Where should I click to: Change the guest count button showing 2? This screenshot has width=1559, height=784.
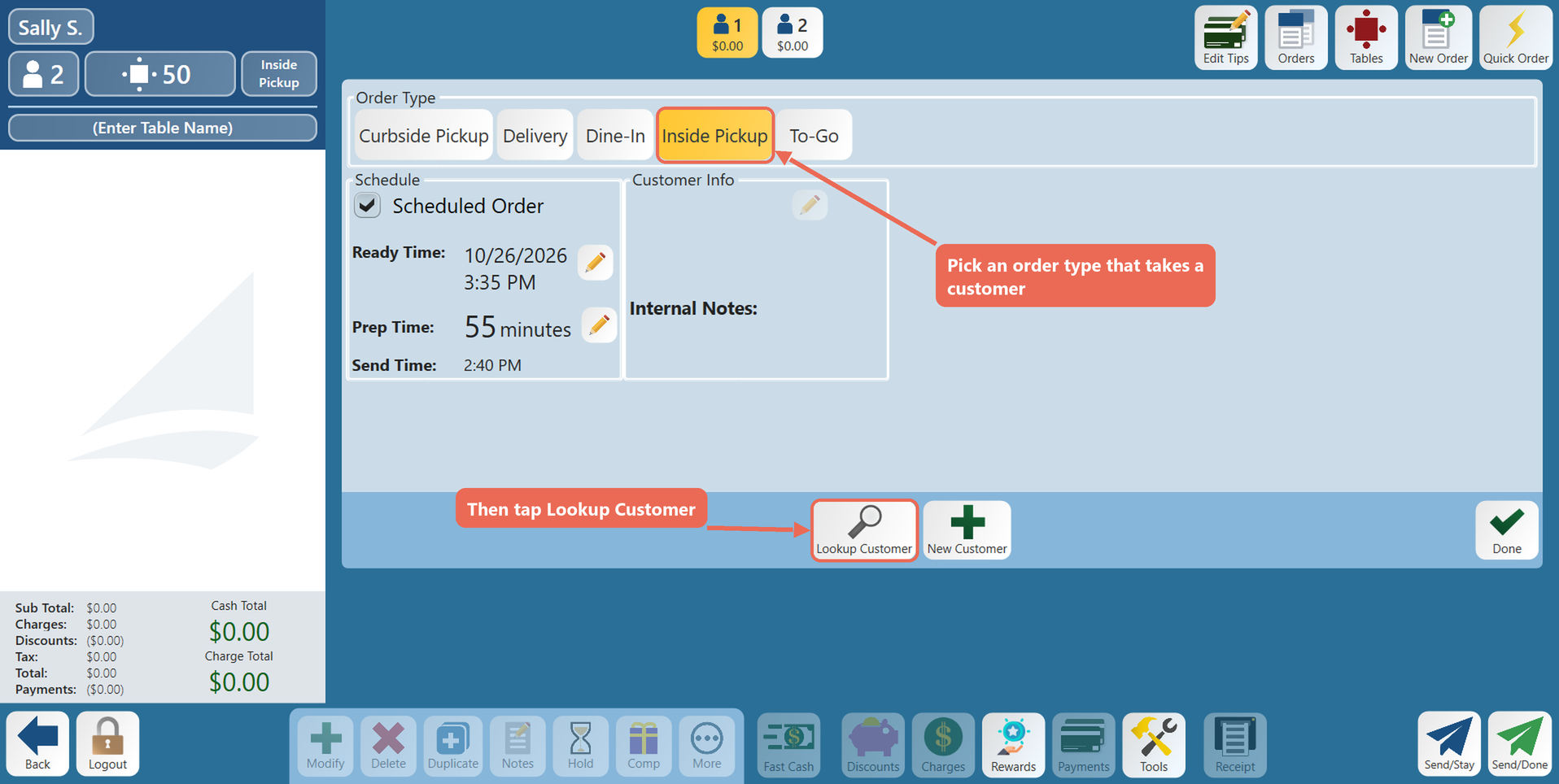tap(44, 74)
